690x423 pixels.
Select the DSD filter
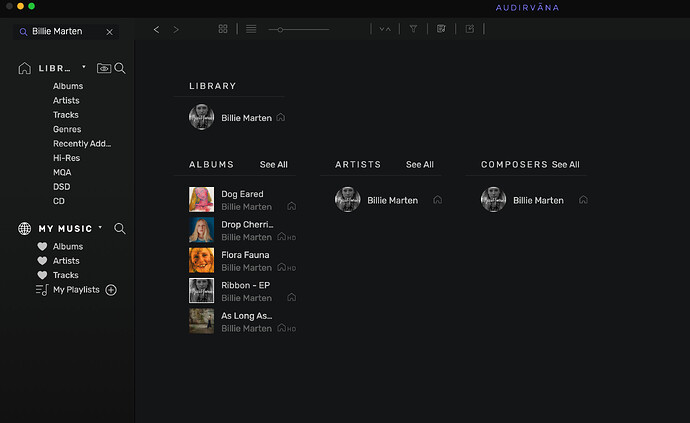click(61, 187)
